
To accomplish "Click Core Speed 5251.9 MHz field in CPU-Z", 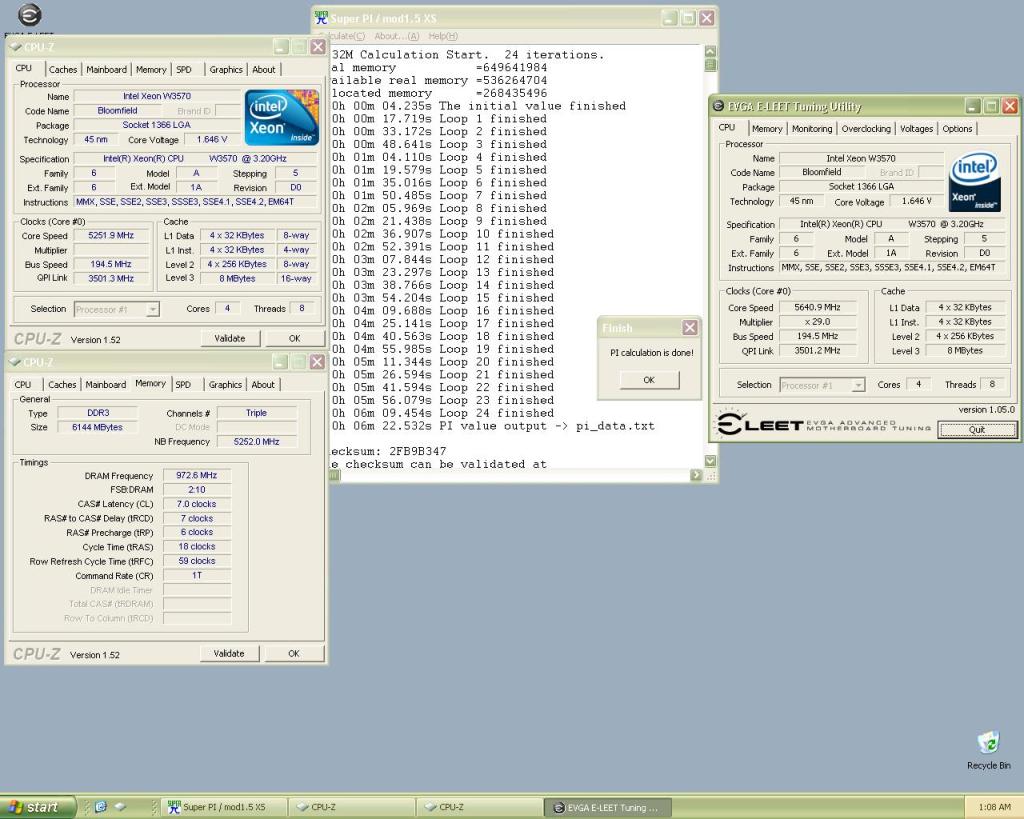I will pyautogui.click(x=111, y=236).
